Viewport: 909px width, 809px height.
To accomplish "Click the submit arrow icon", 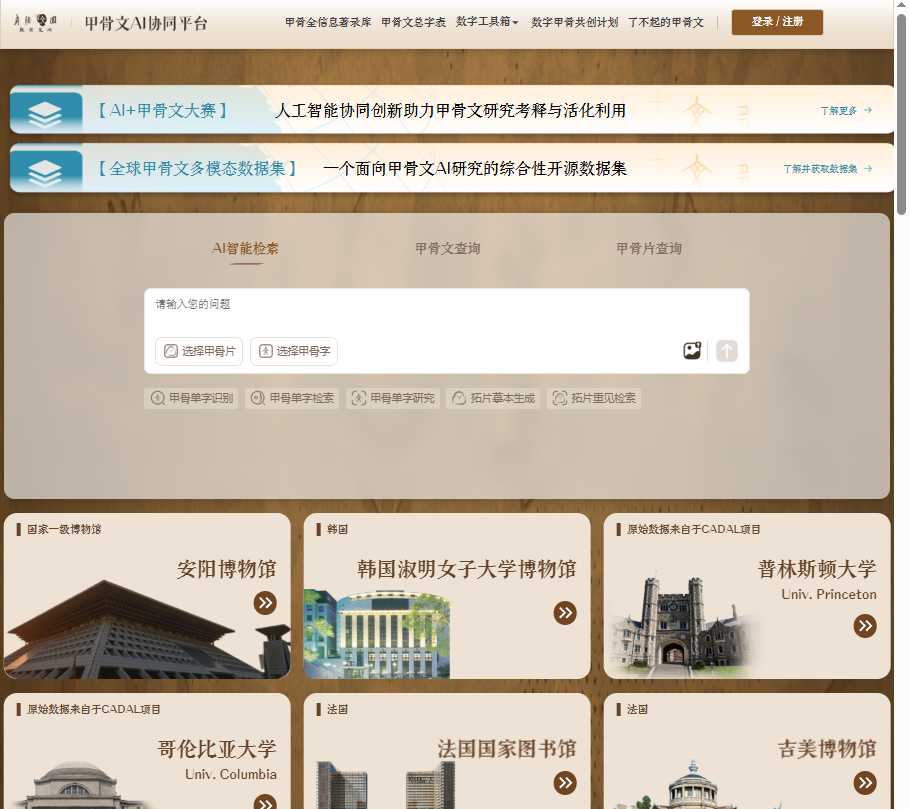I will 726,350.
